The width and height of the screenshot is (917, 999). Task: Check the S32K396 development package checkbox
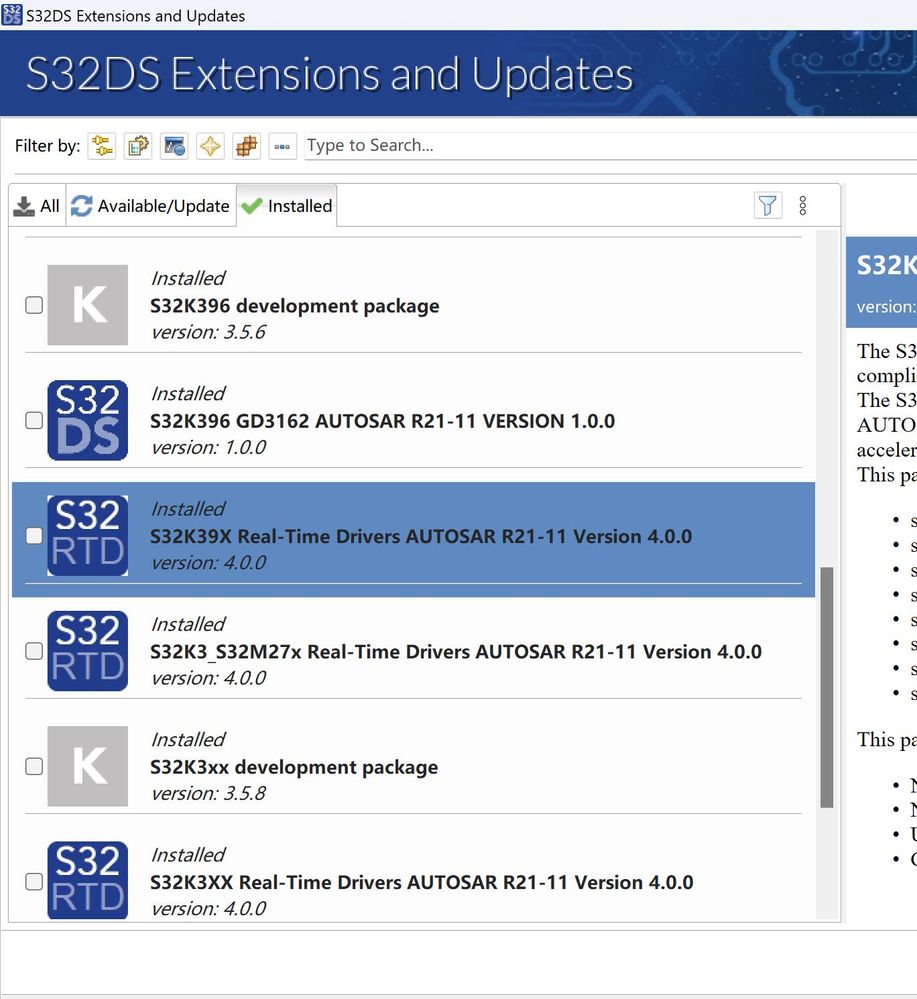(x=33, y=305)
